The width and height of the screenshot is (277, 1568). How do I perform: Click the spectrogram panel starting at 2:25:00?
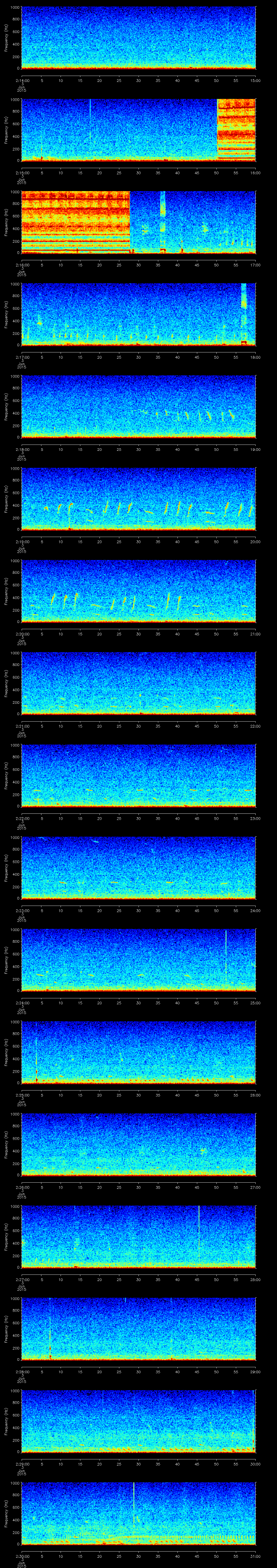pos(138,1052)
